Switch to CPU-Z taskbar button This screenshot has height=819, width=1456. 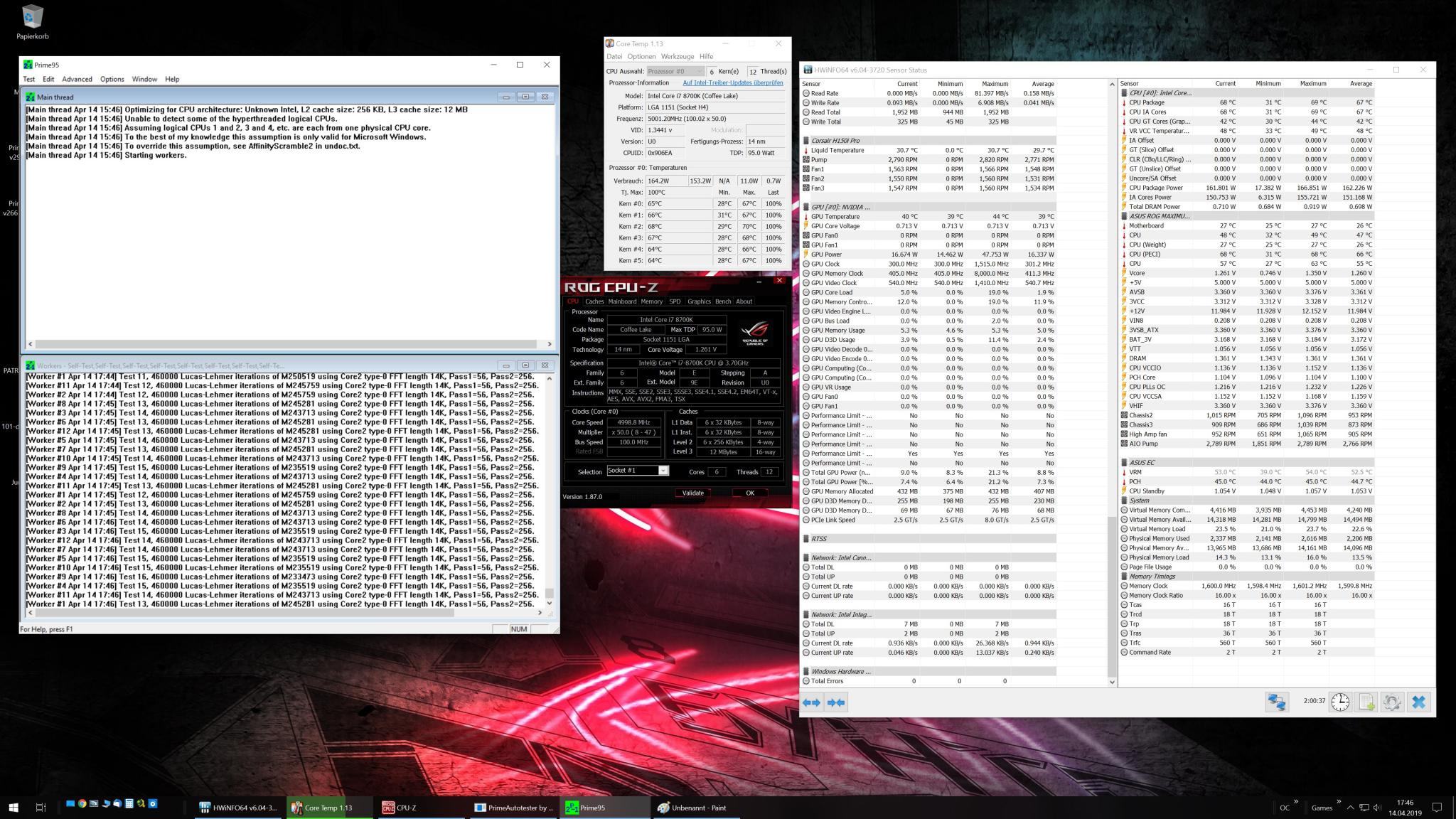(423, 808)
